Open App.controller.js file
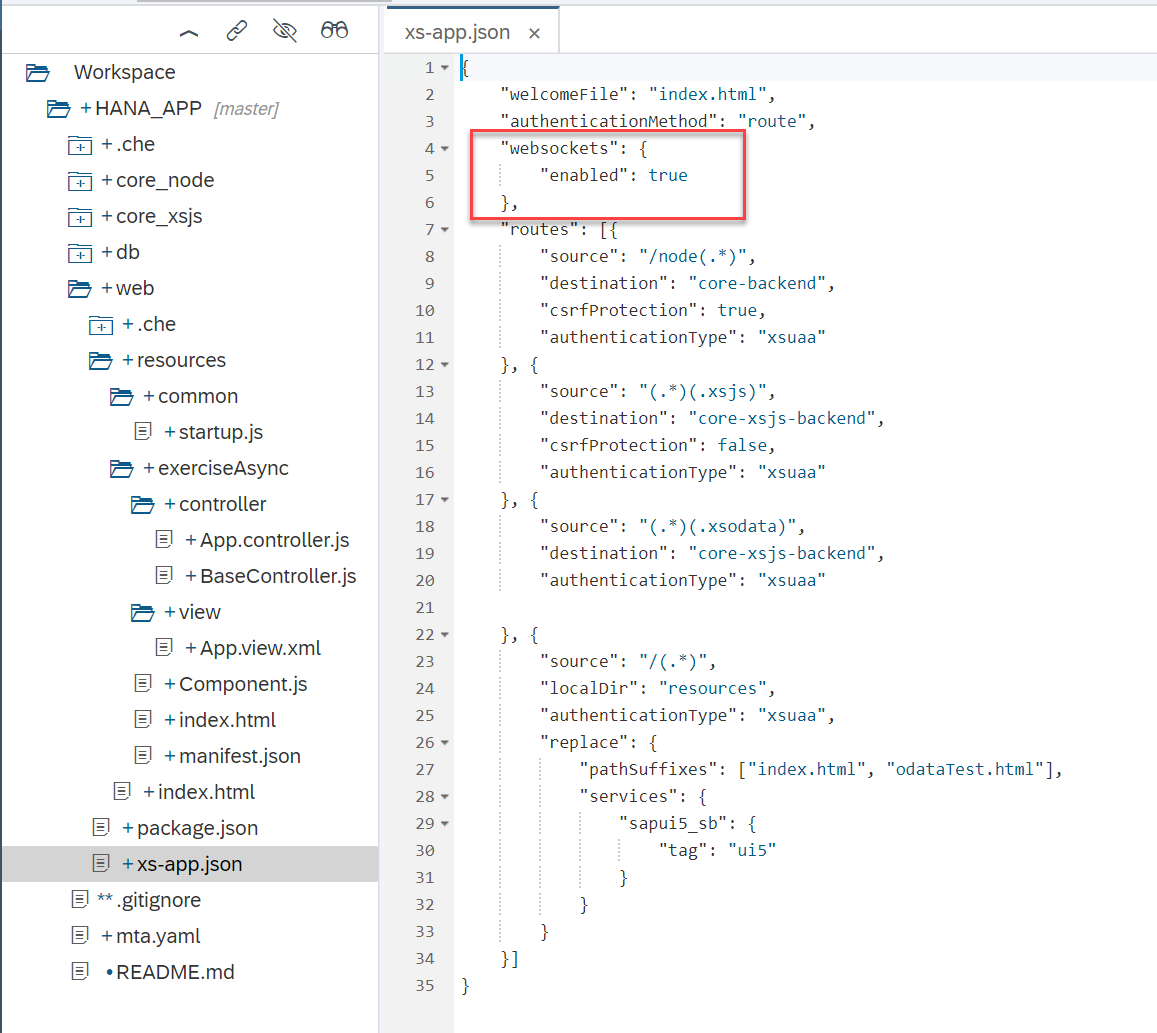 (274, 540)
